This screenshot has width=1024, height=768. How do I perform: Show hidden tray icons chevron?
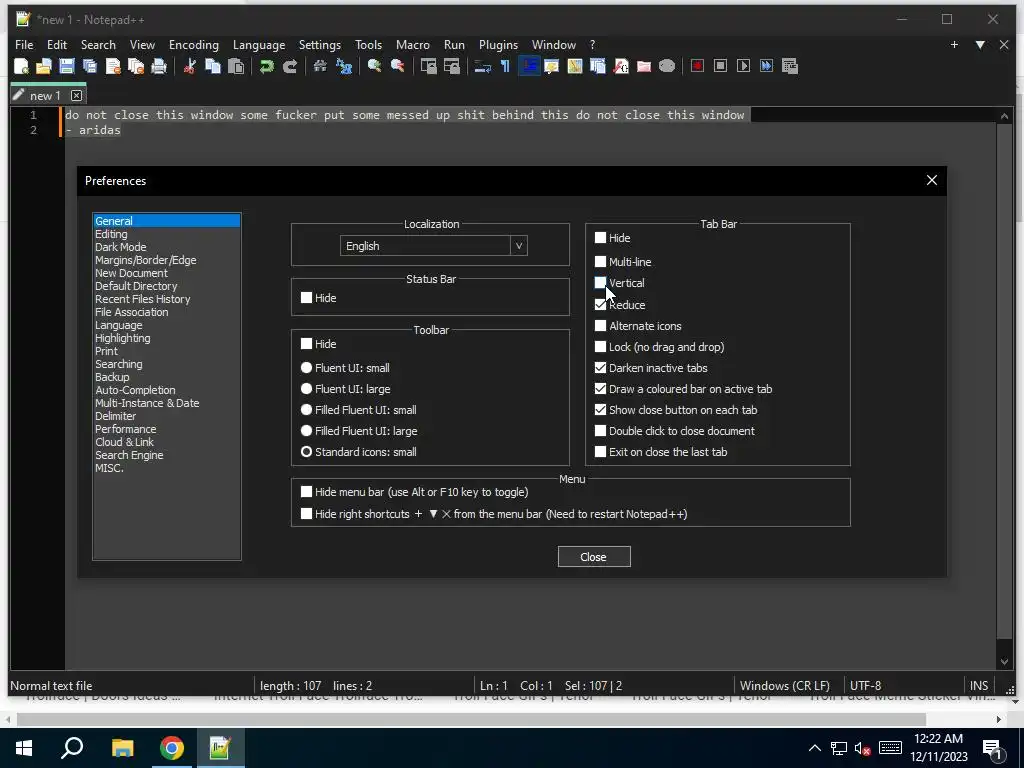pyautogui.click(x=814, y=748)
